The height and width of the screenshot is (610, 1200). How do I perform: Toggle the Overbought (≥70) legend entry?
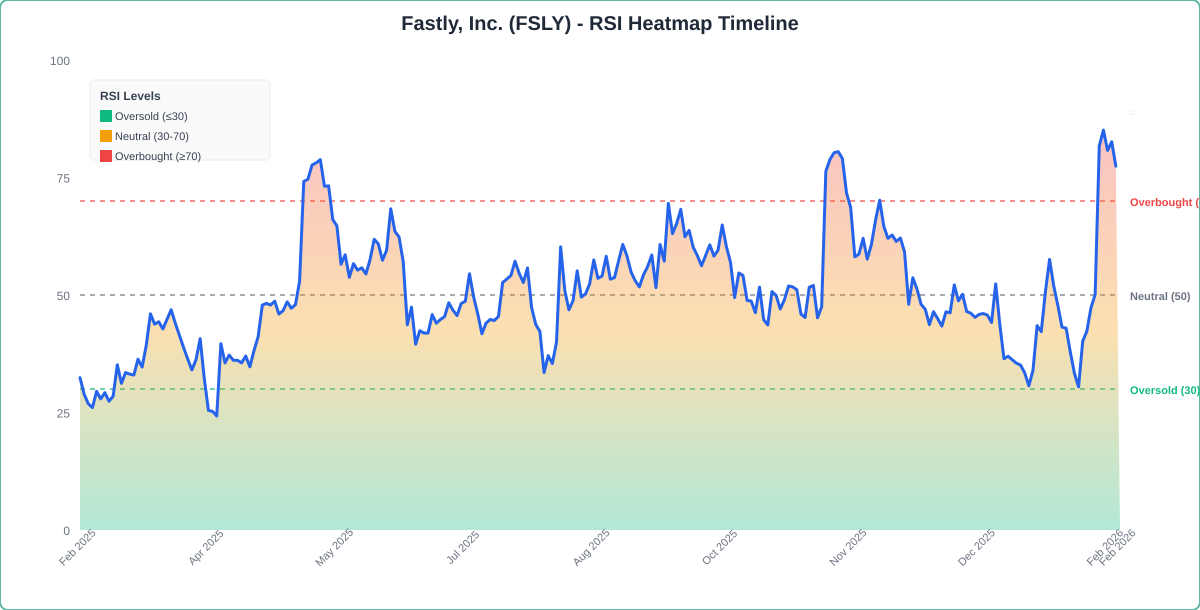click(158, 156)
